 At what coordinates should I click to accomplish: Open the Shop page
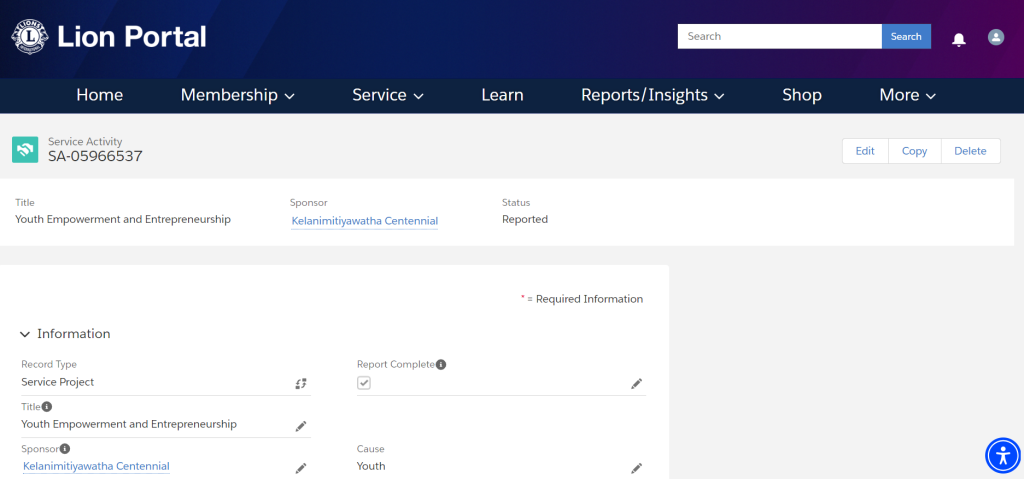[x=802, y=95]
